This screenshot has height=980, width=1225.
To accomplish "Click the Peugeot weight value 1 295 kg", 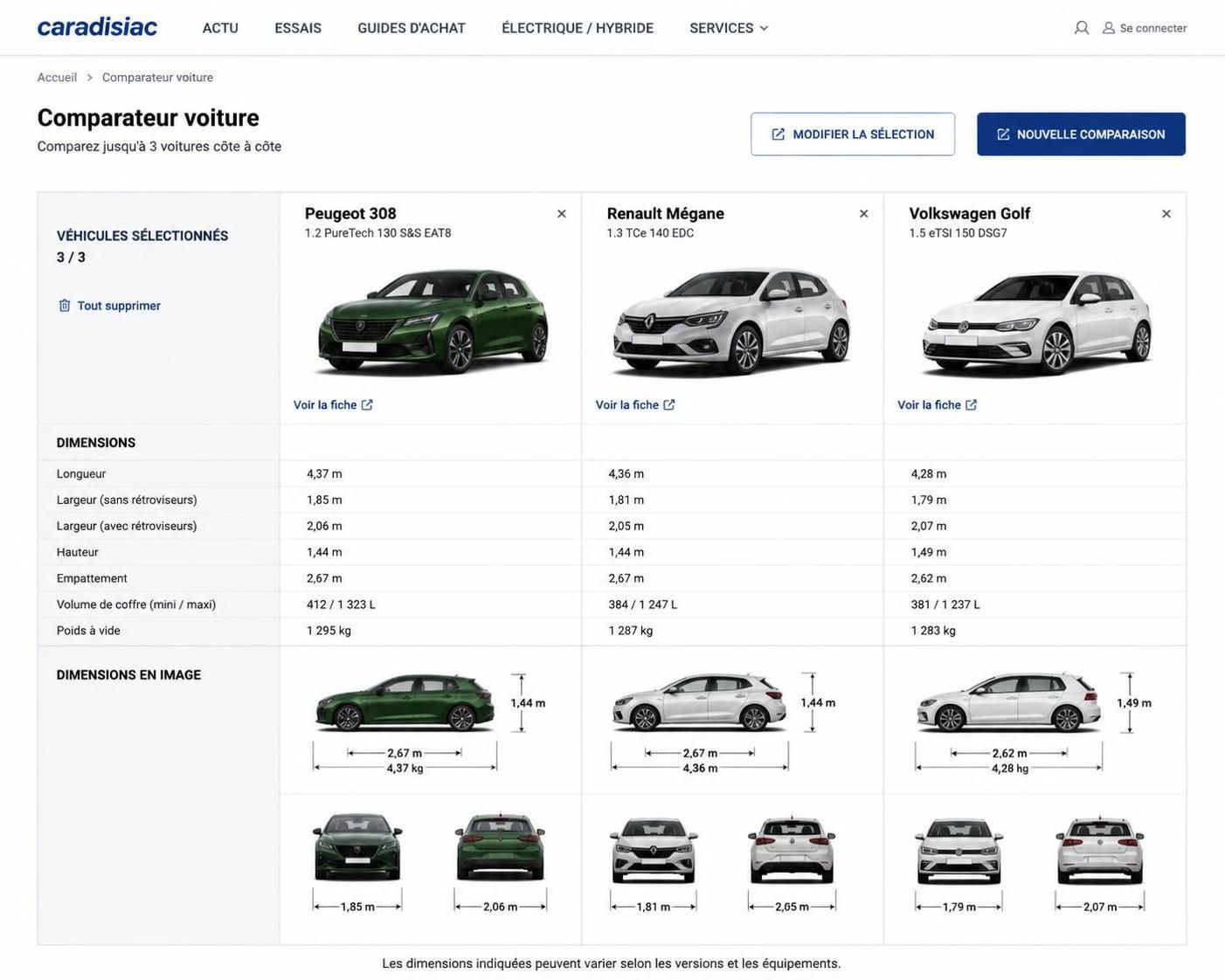I will click(x=329, y=631).
